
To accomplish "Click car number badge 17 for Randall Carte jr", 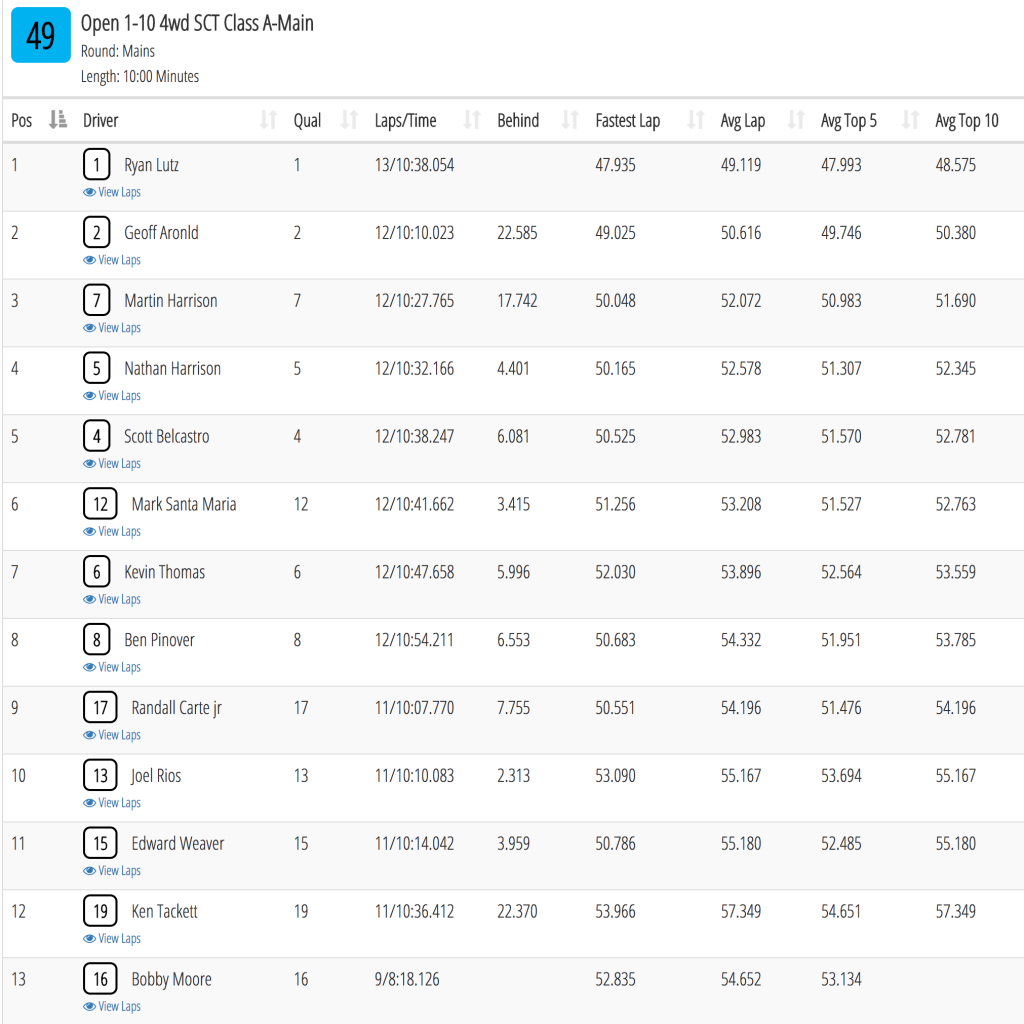I will (100, 708).
